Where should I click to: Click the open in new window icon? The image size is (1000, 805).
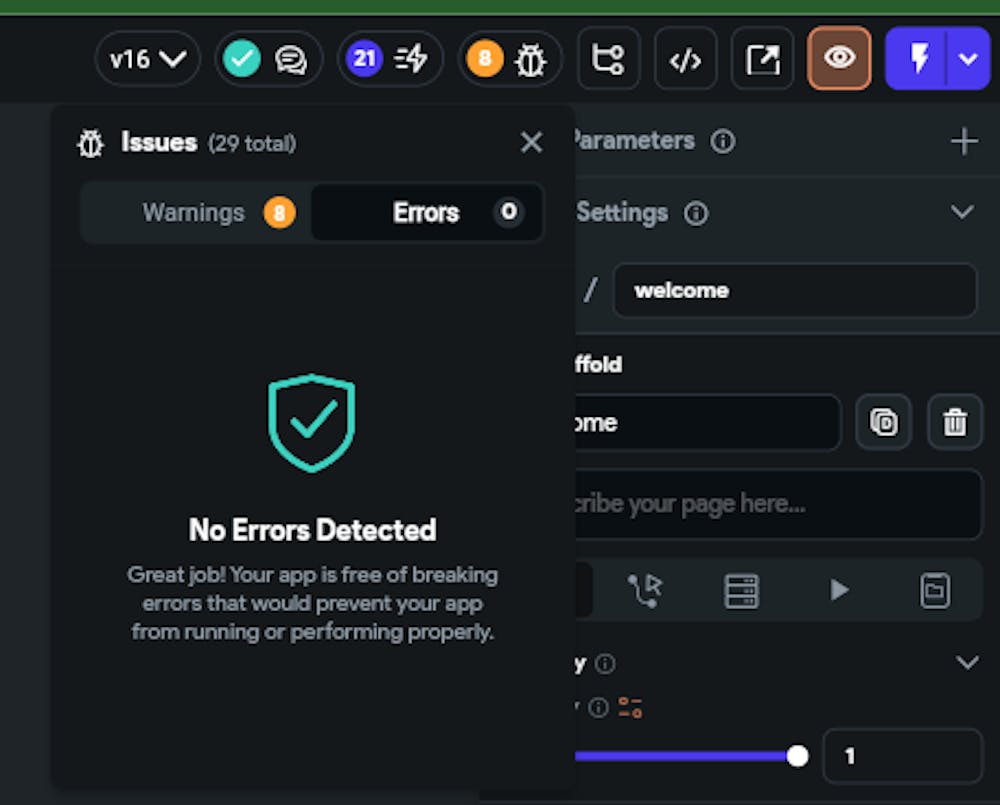[762, 59]
